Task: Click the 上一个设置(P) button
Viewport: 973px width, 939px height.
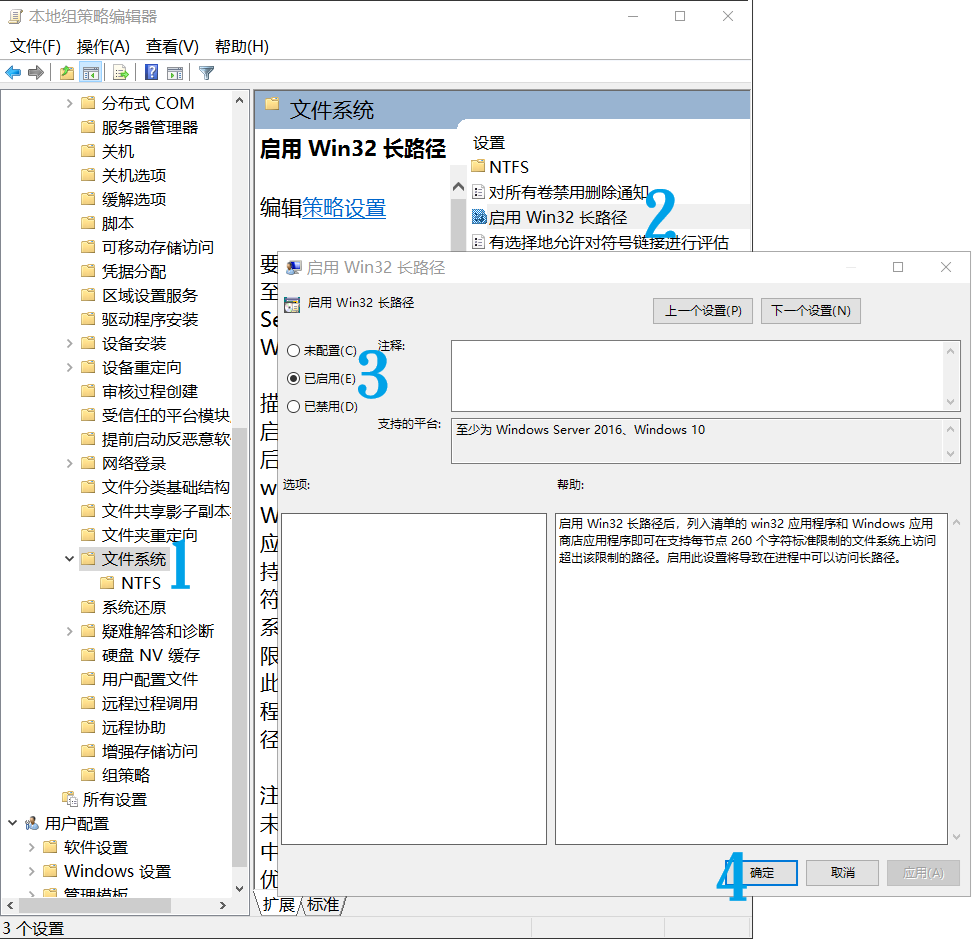Action: click(702, 310)
